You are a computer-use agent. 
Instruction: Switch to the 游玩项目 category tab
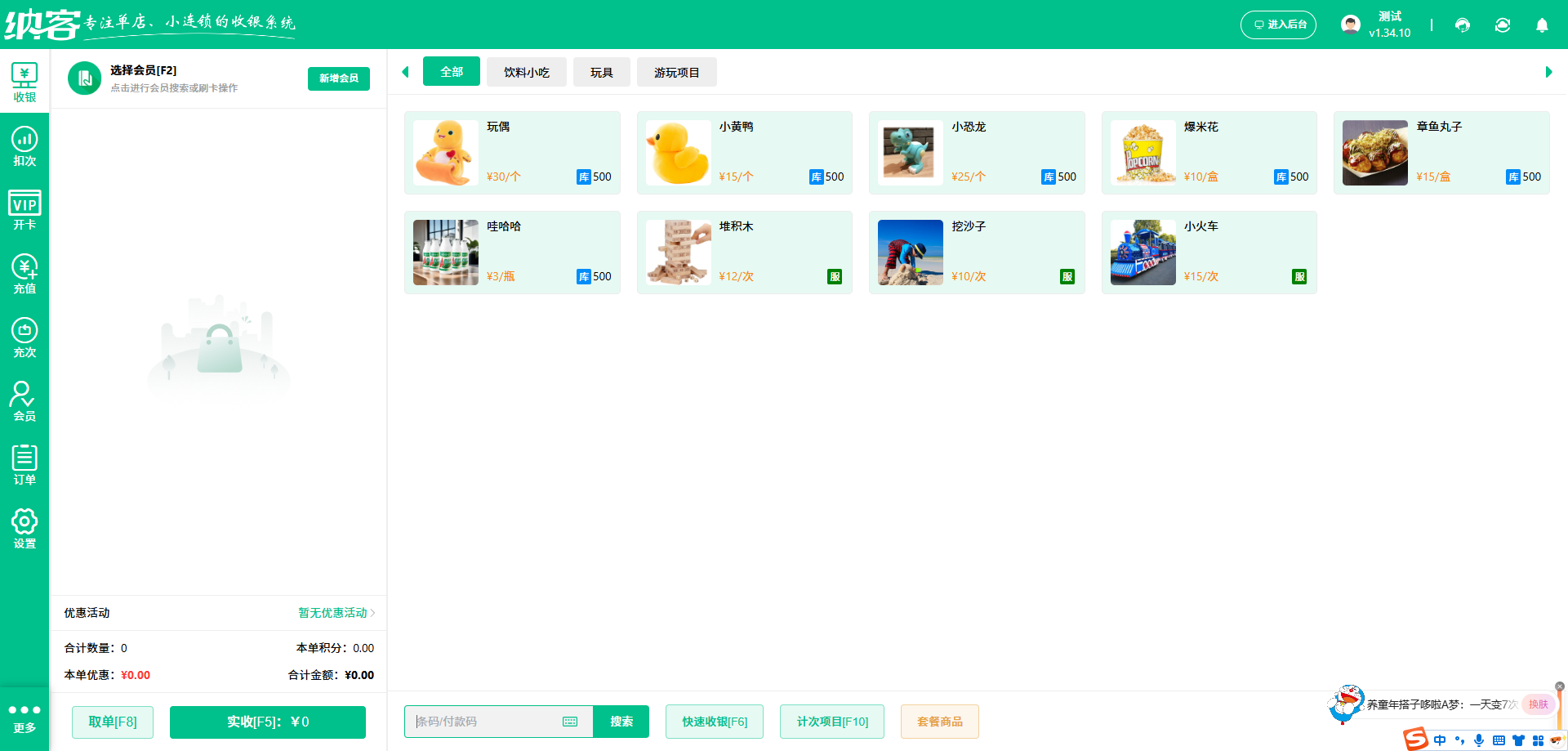676,72
